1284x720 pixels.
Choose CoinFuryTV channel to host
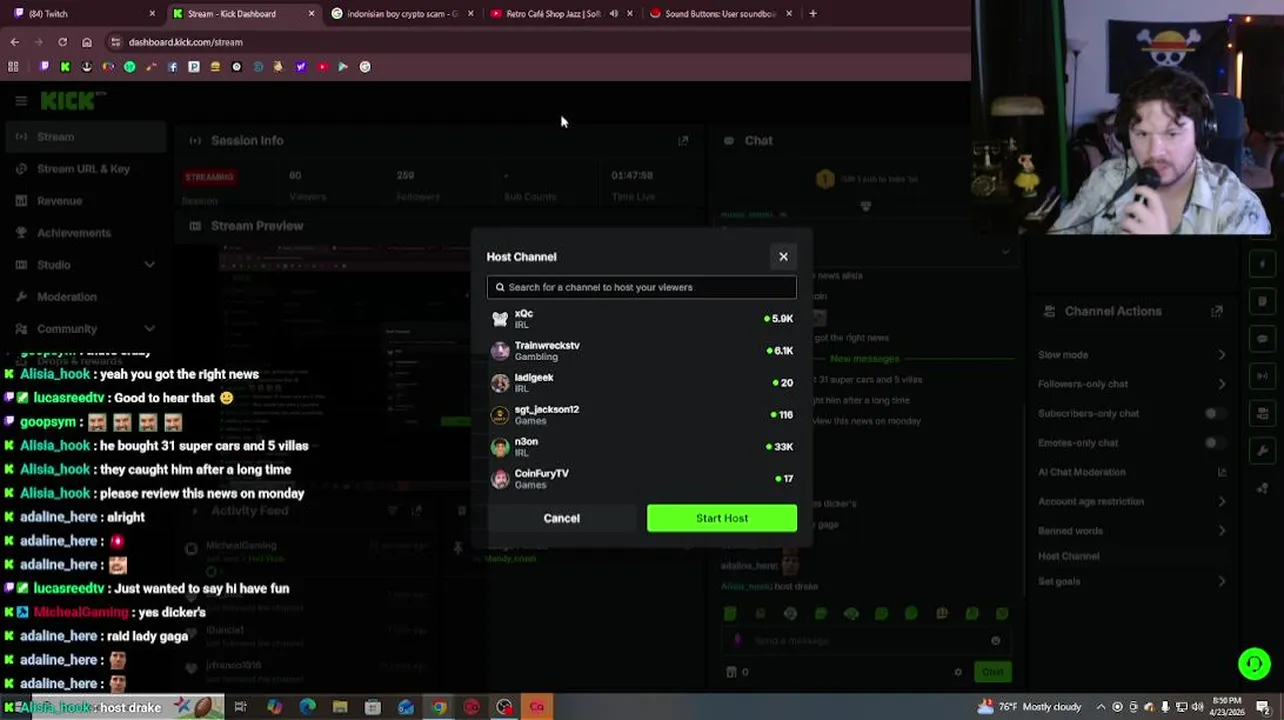click(x=641, y=479)
